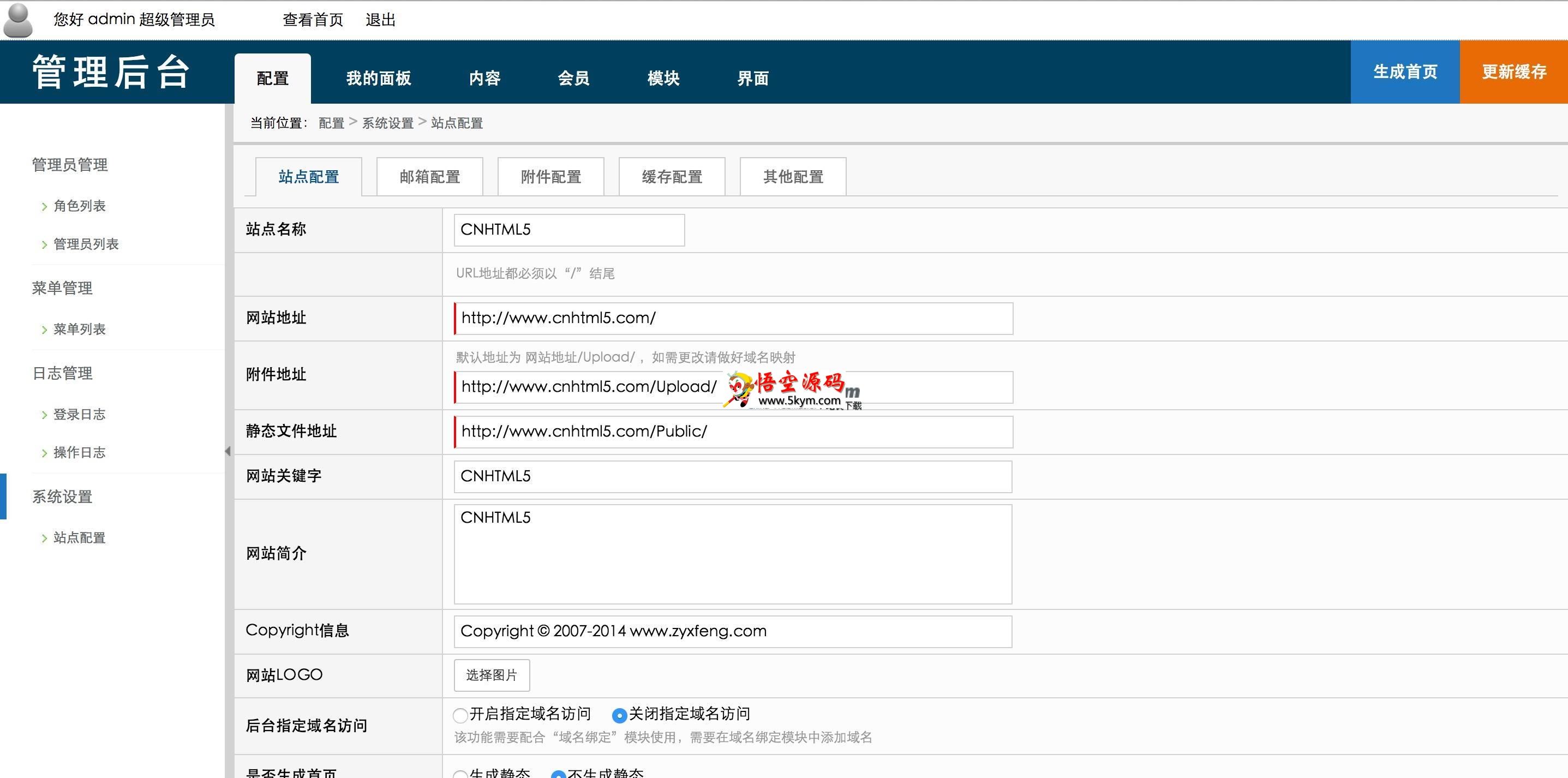Focus the 网站关键字 input field

click(x=733, y=477)
